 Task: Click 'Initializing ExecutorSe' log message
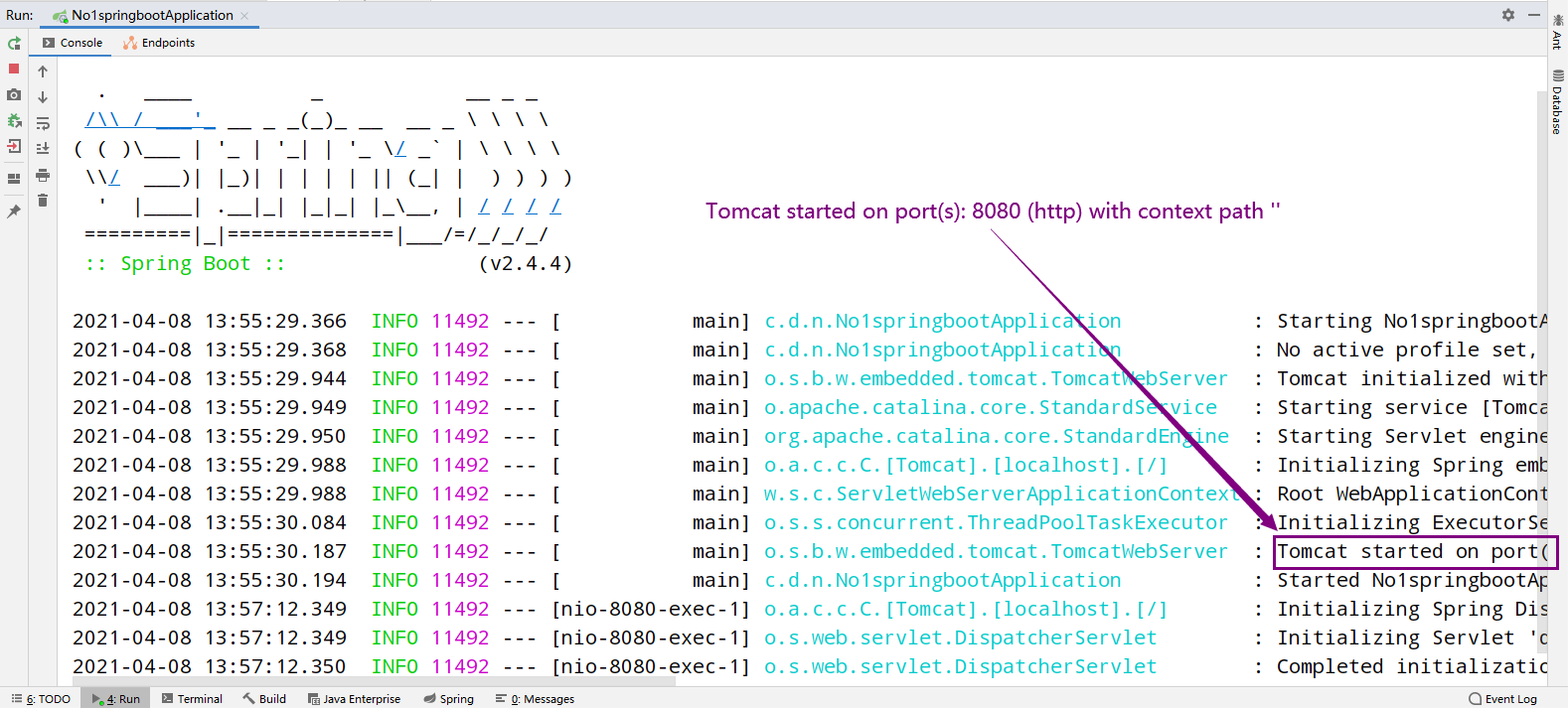point(1411,522)
